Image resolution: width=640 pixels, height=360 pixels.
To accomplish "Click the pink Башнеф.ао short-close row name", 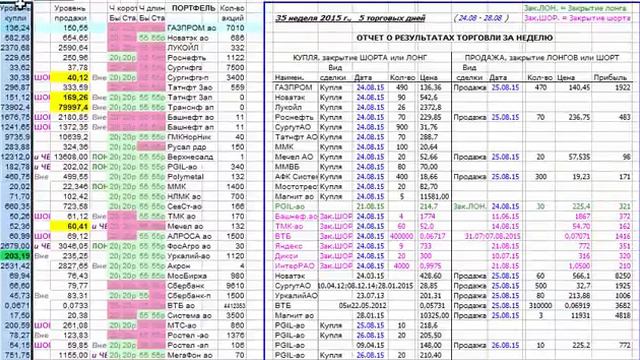I will click(296, 216).
